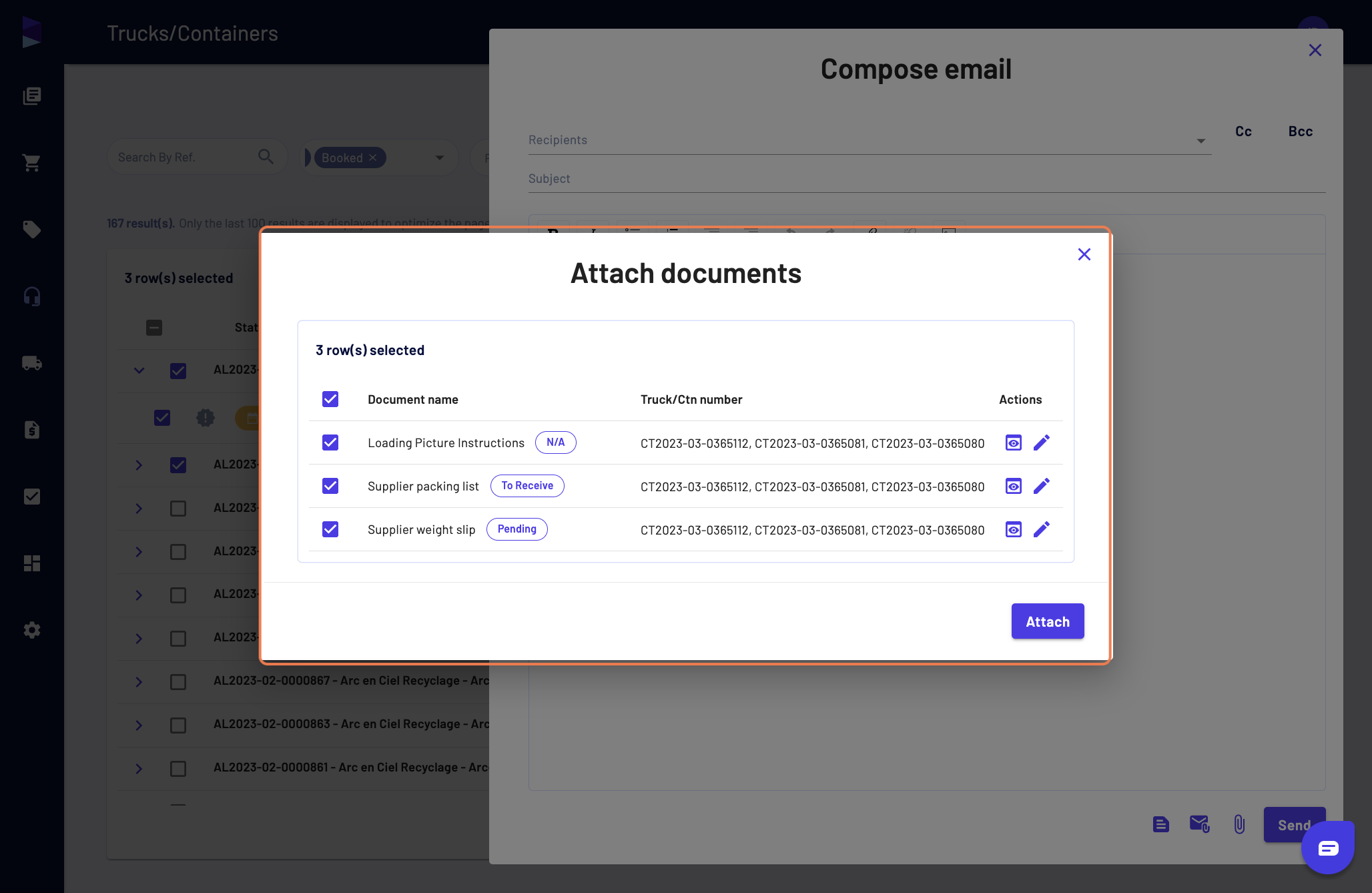
Task: Close the Attach documents dialog
Action: (1084, 254)
